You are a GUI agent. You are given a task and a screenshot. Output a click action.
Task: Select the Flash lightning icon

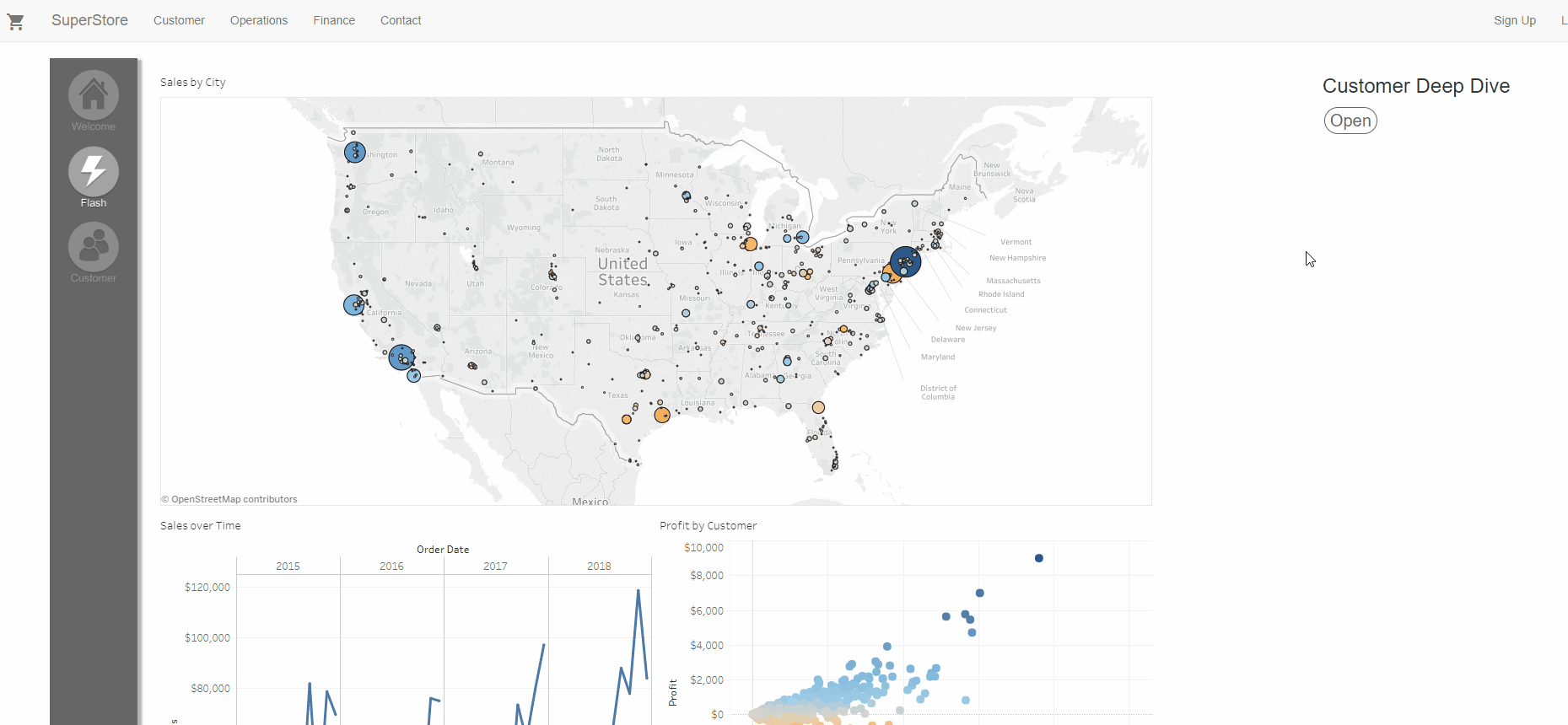tap(94, 171)
